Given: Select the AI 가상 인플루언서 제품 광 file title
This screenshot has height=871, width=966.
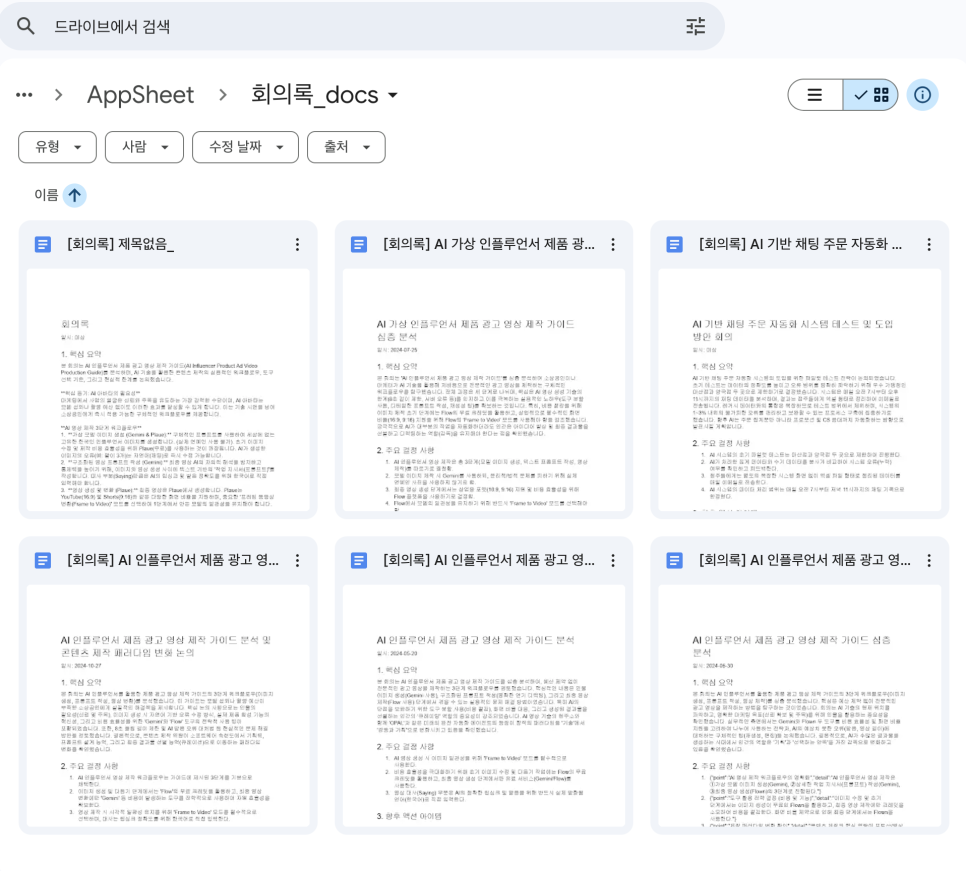Looking at the screenshot, I should click(x=489, y=245).
